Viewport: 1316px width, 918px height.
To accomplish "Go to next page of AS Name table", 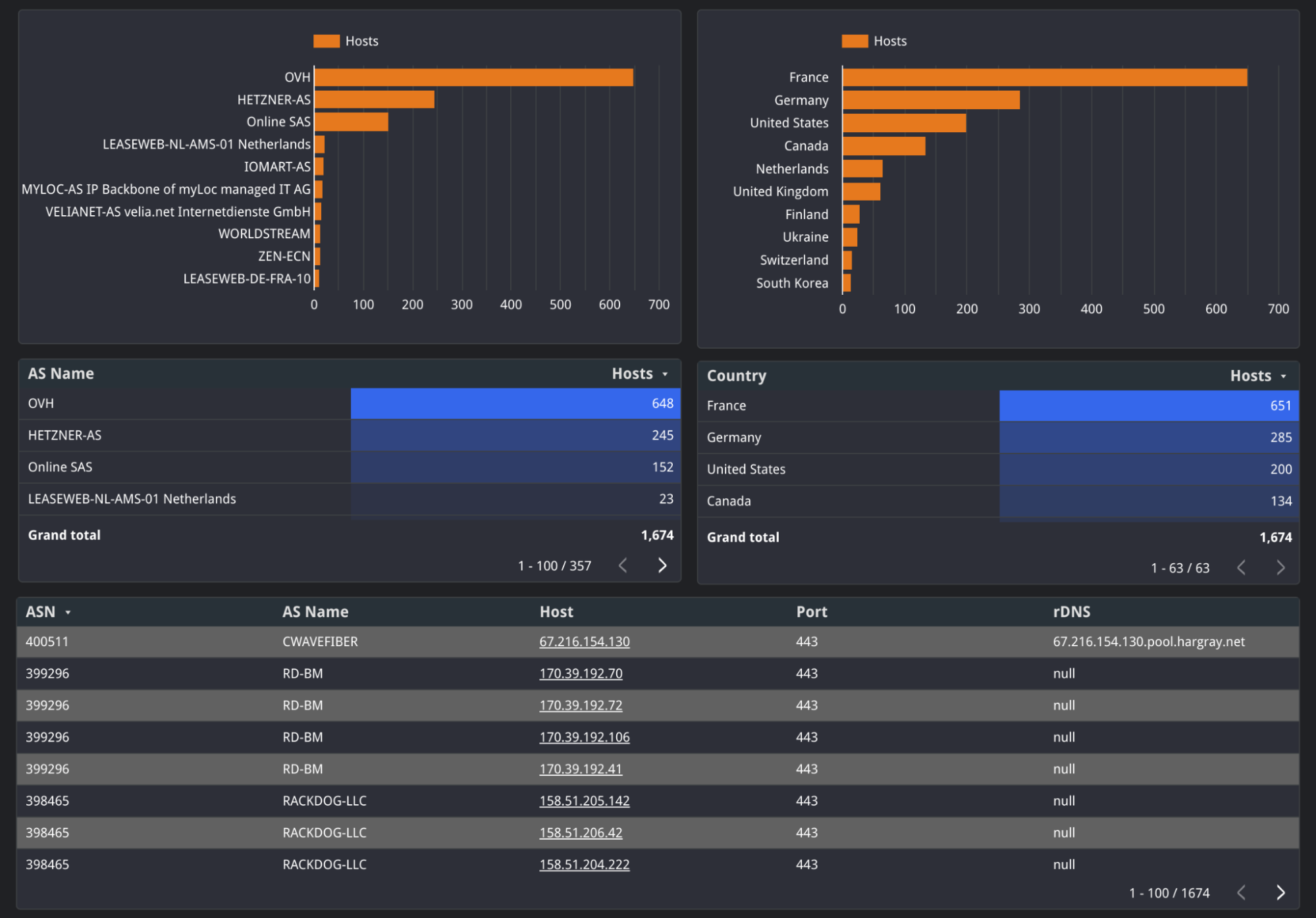I will pyautogui.click(x=662, y=565).
